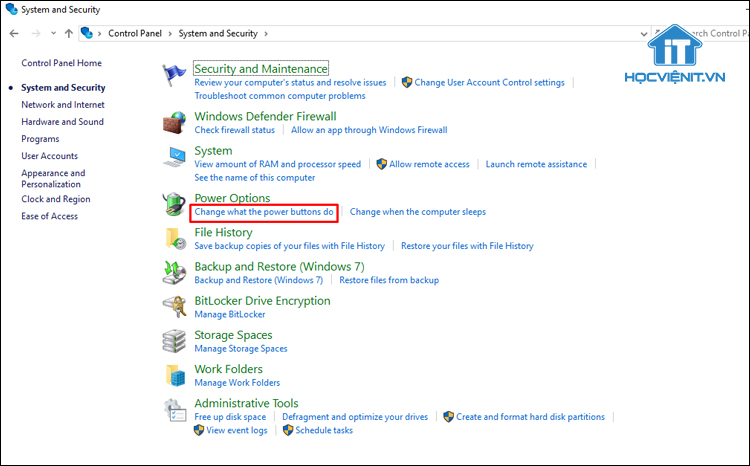Click the Storage Spaces stacked drives icon

coord(174,341)
